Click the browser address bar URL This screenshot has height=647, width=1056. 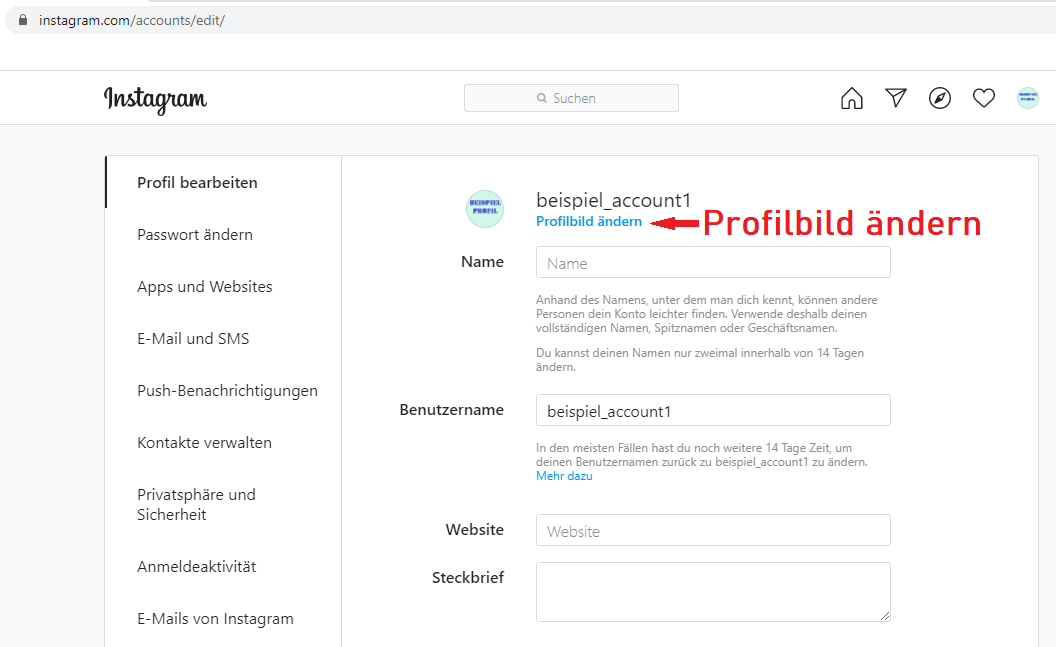[132, 20]
